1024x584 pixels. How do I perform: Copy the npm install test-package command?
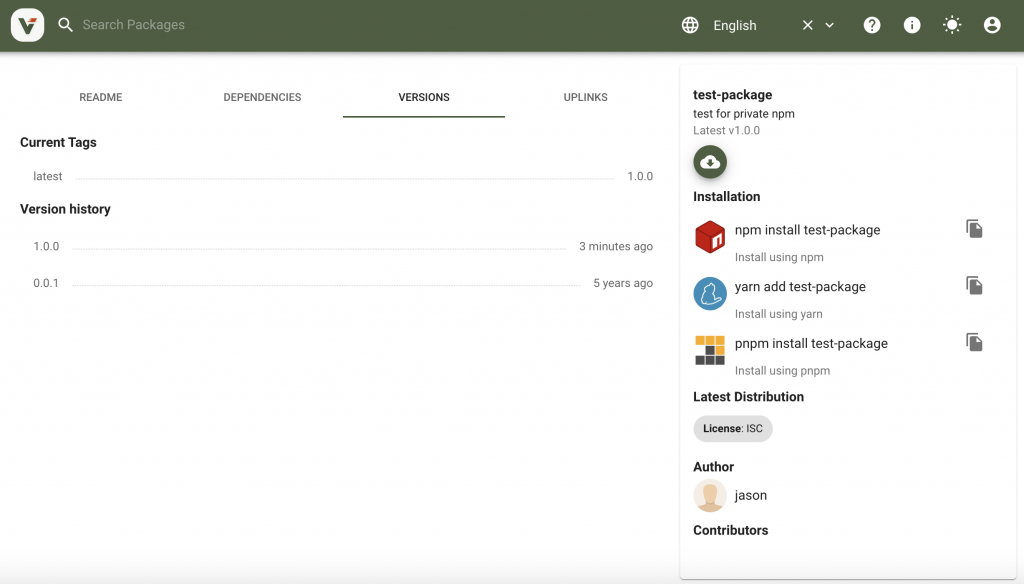(974, 229)
